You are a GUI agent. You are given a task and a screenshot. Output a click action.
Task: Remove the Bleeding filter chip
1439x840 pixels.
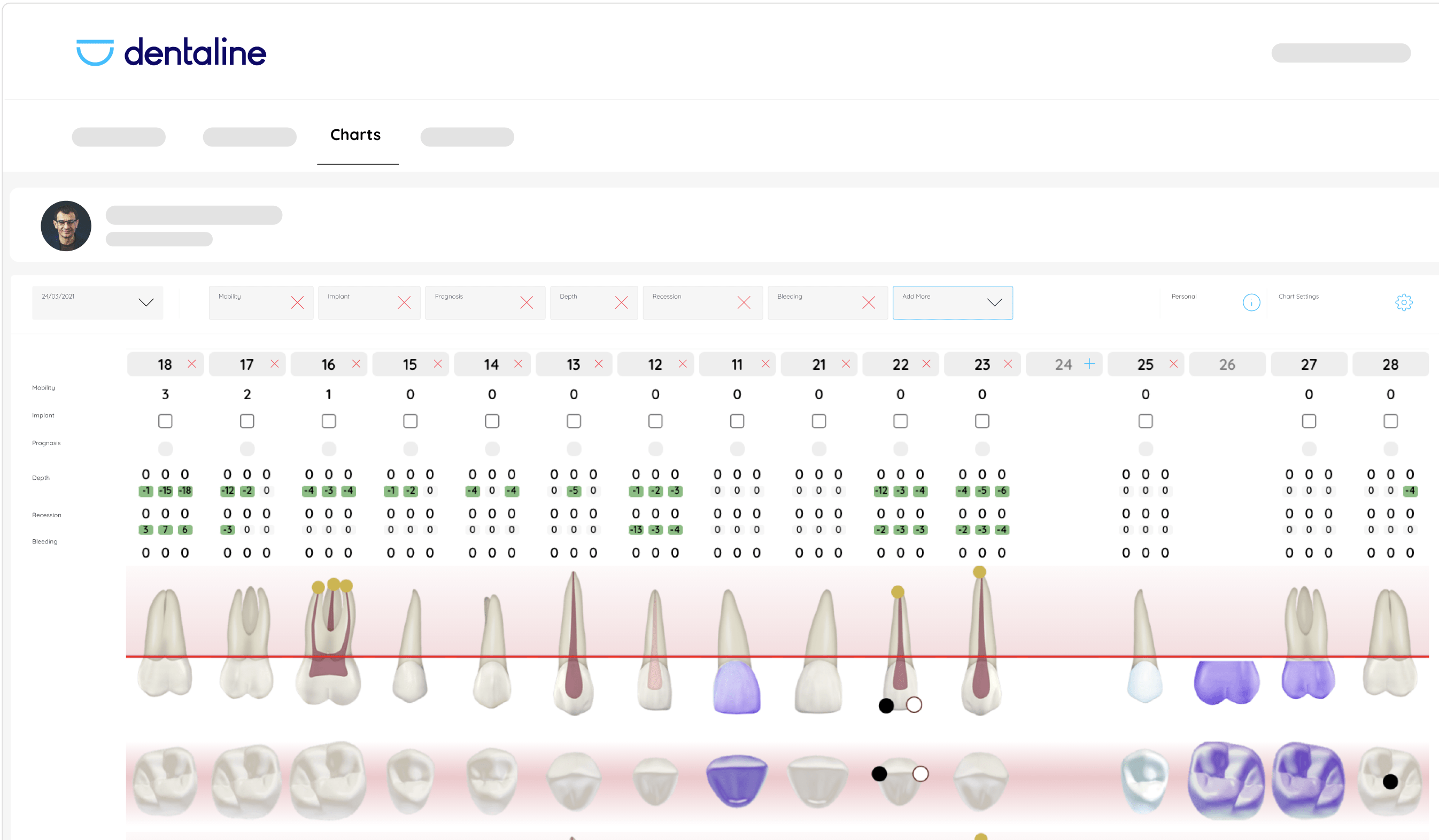pyautogui.click(x=869, y=302)
